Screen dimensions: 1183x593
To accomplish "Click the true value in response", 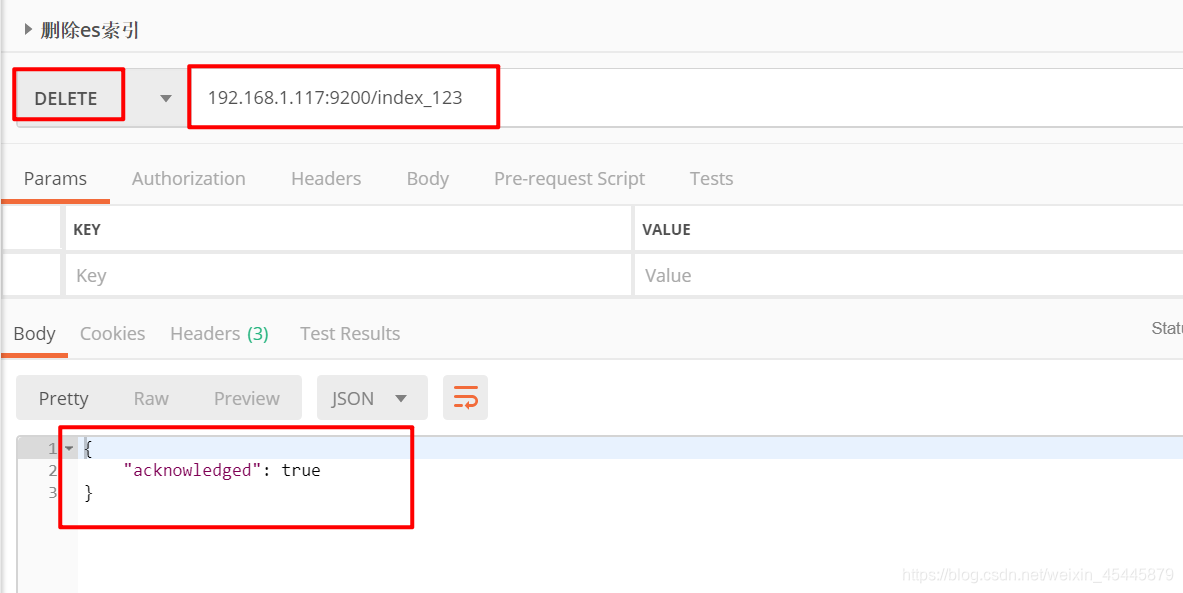I will click(301, 471).
